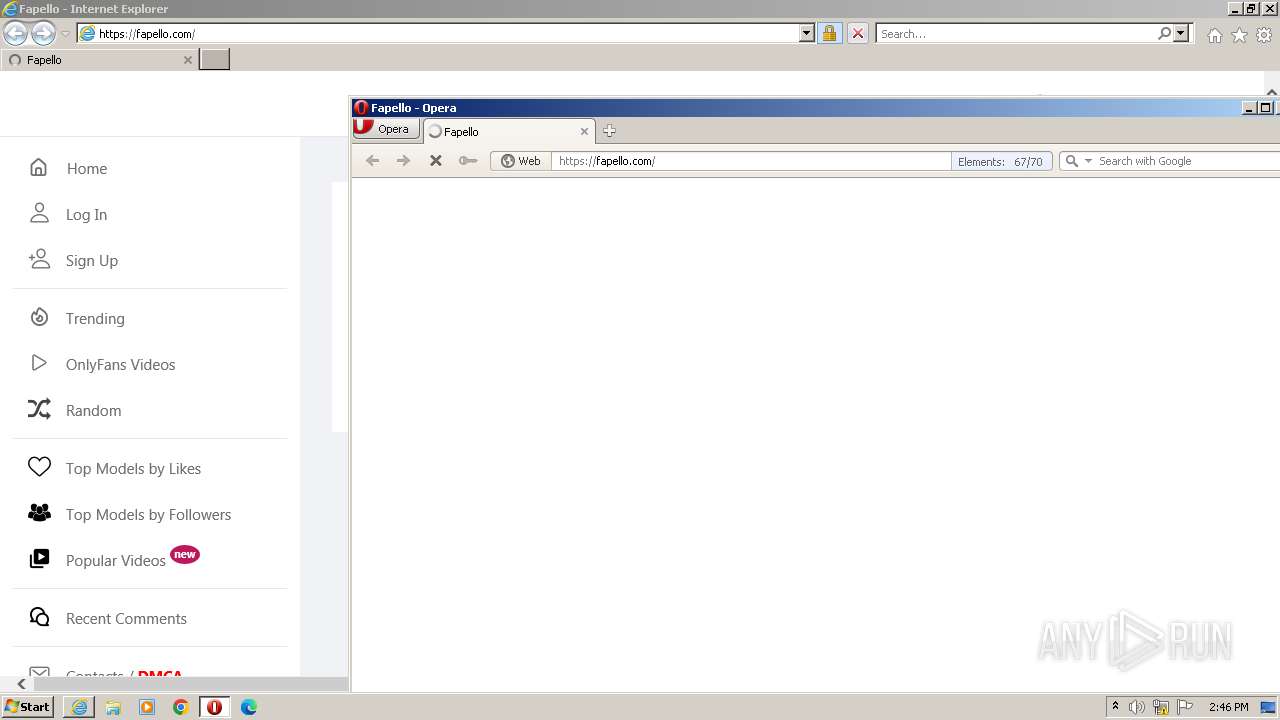This screenshot has width=1280, height=720.
Task: Click the Opera password wand key icon
Action: tap(467, 160)
